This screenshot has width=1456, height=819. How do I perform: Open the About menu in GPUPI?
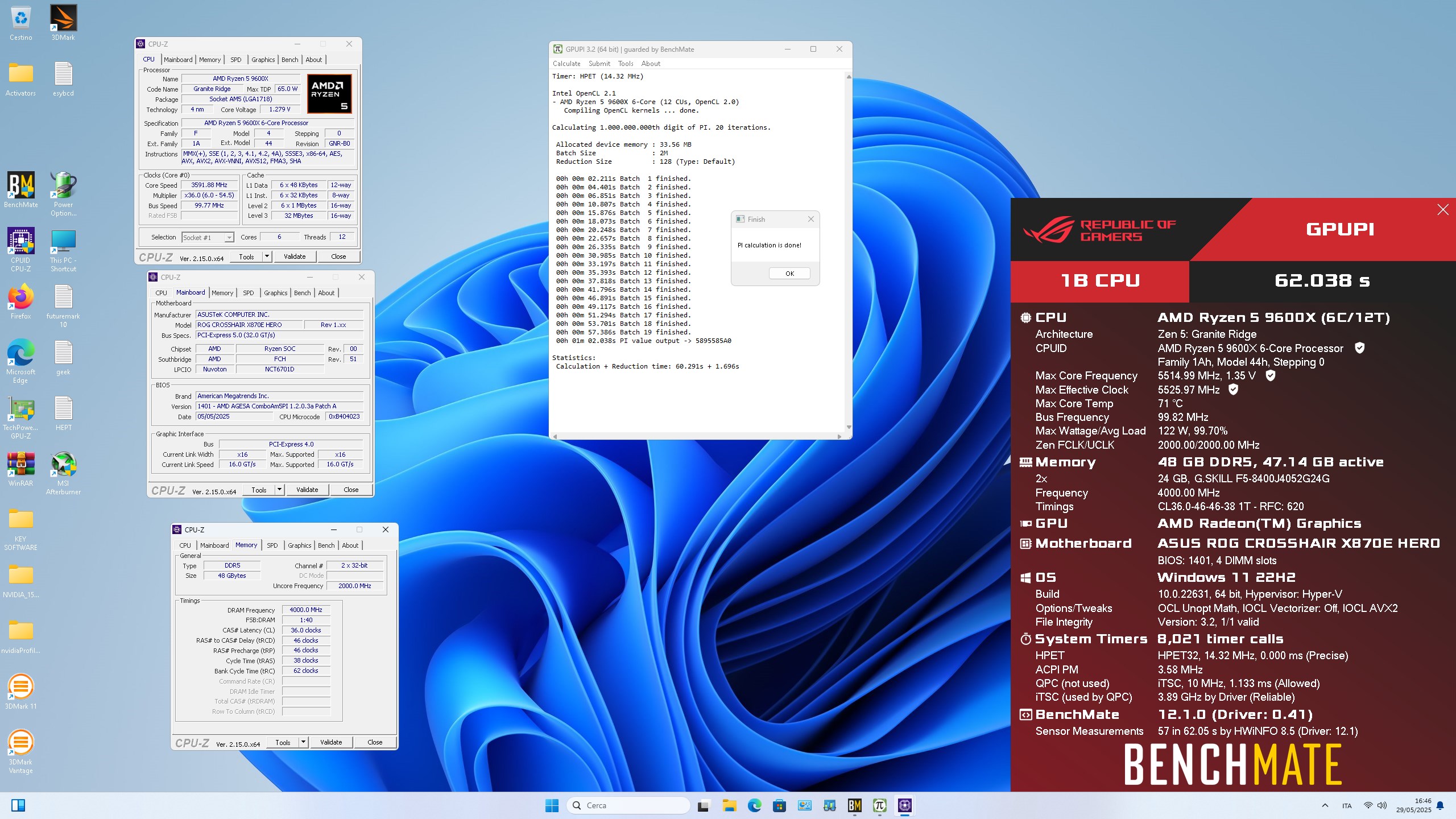pyautogui.click(x=651, y=64)
